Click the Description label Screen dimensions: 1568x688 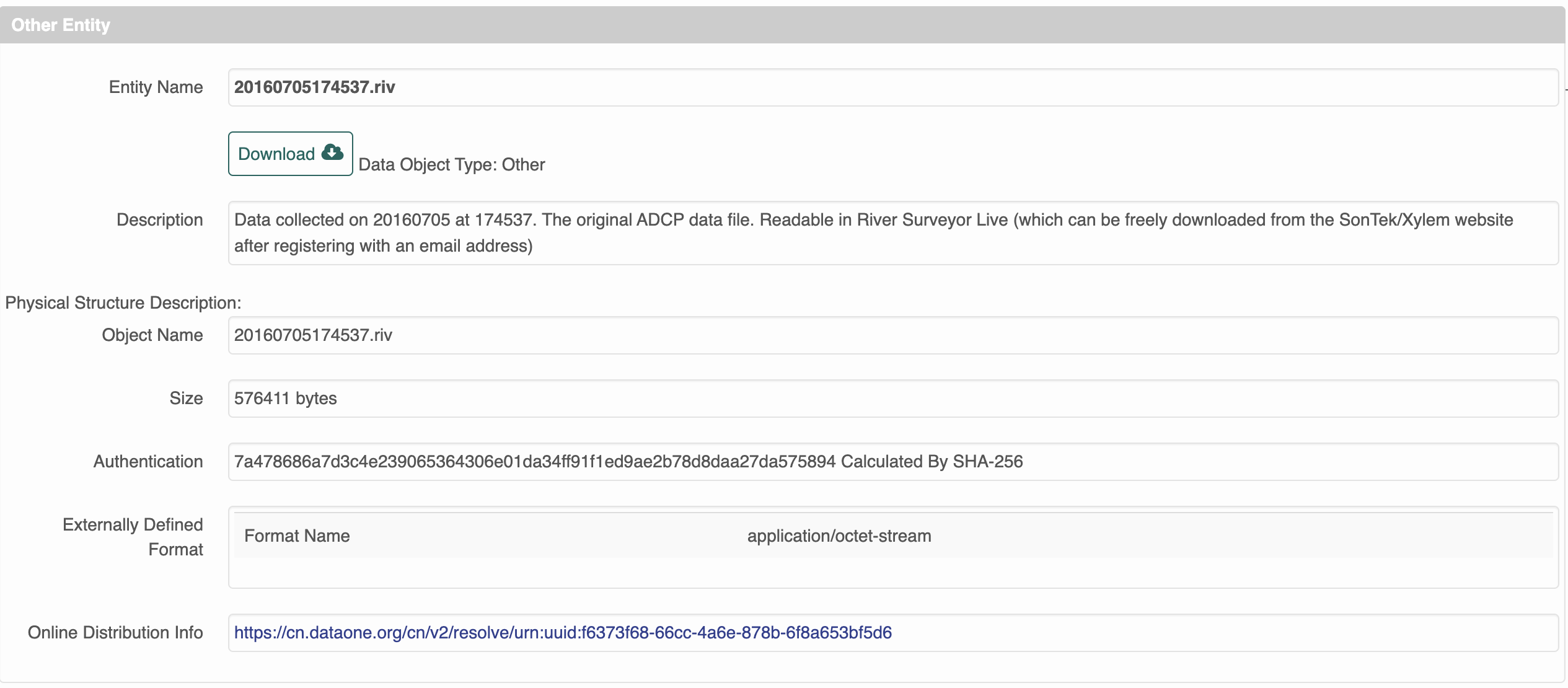pos(159,220)
